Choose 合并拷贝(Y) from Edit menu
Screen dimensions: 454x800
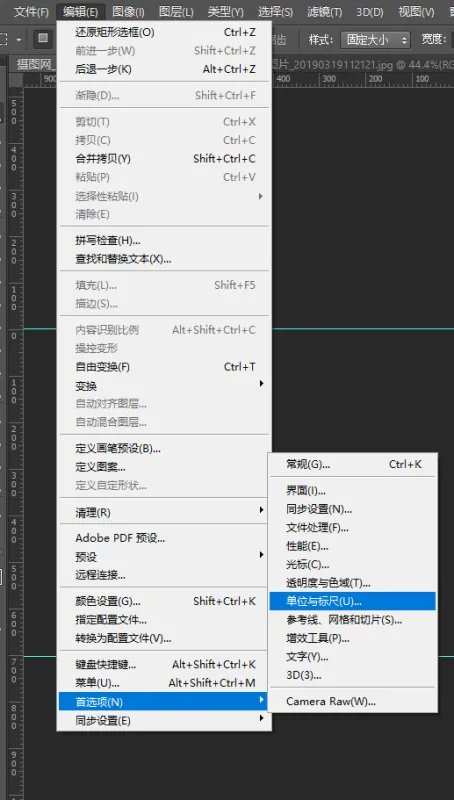[x=164, y=159]
